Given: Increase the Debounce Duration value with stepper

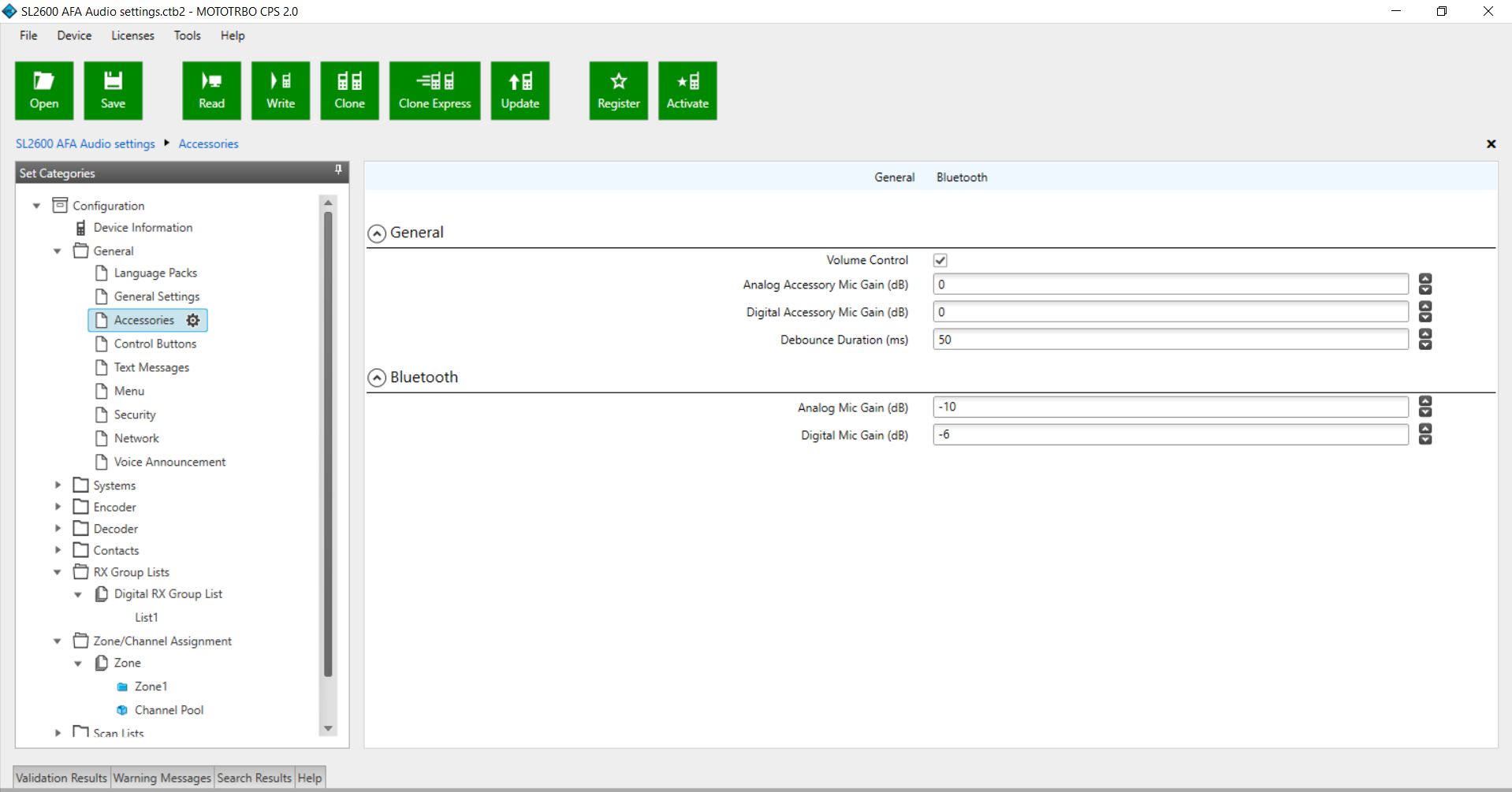Looking at the screenshot, I should pyautogui.click(x=1424, y=334).
